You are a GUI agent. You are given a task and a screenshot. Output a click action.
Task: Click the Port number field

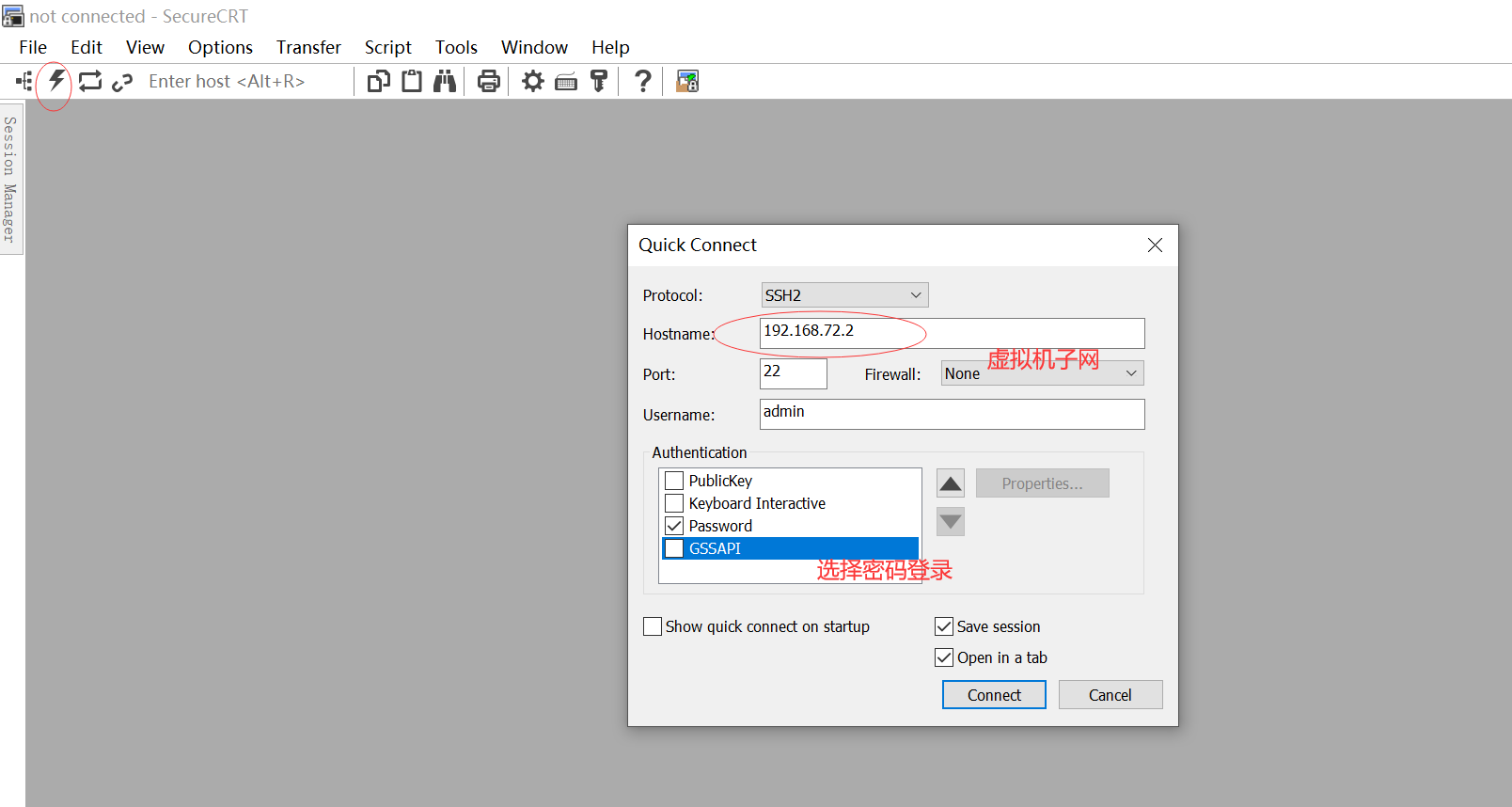tap(793, 373)
